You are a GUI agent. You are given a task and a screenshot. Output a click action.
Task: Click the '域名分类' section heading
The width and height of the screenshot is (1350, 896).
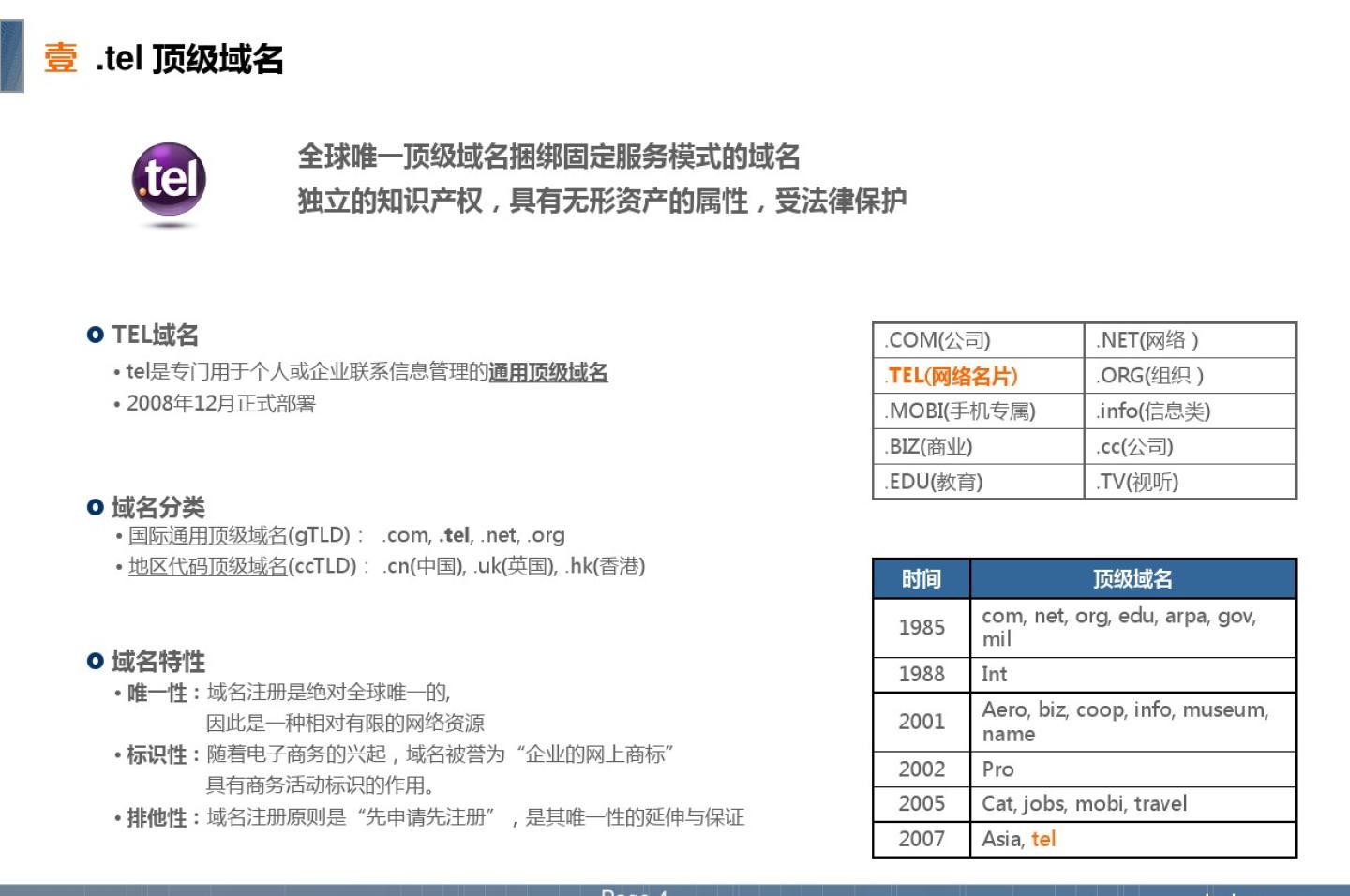(157, 507)
